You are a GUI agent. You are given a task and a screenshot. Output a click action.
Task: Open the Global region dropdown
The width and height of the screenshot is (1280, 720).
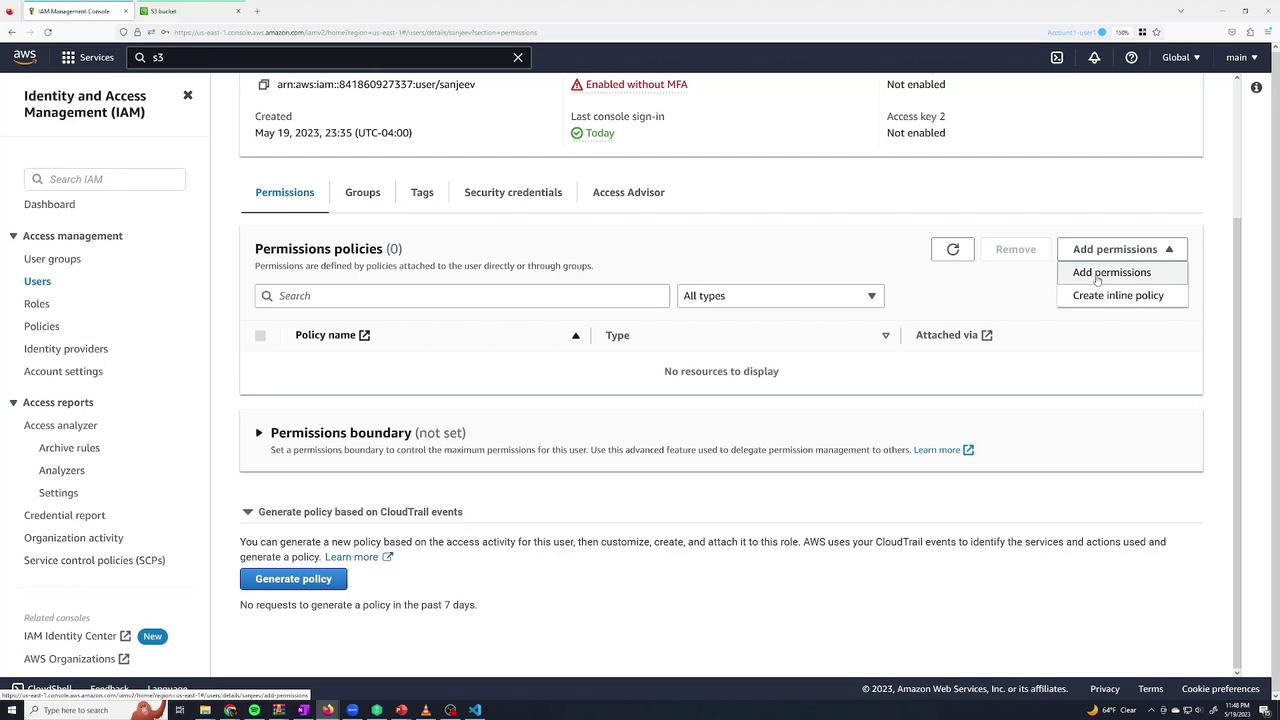pos(1181,57)
